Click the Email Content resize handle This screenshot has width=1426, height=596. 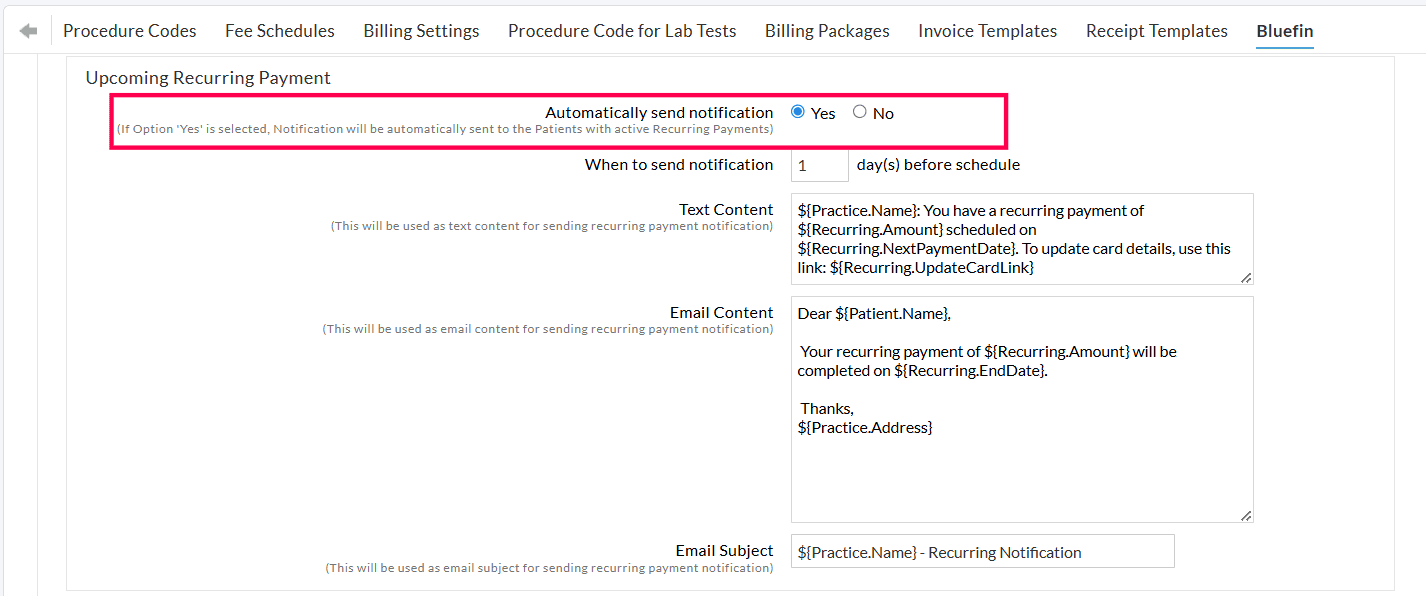1247,514
